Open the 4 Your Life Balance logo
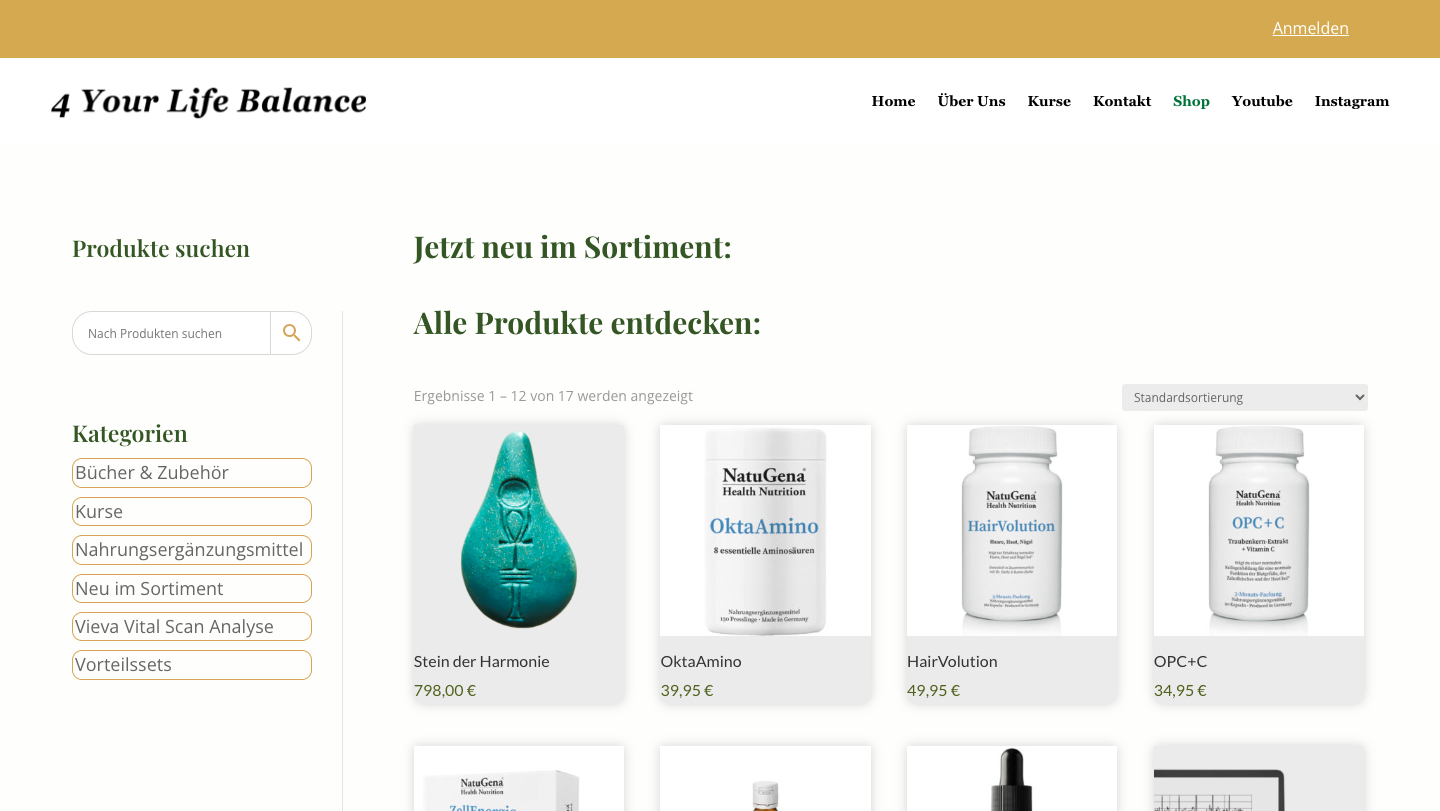The image size is (1440, 811). (209, 101)
